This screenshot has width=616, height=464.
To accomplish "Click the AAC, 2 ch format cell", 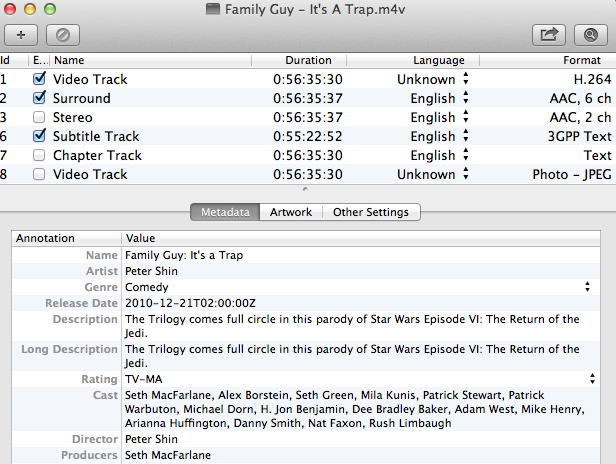I will (580, 117).
